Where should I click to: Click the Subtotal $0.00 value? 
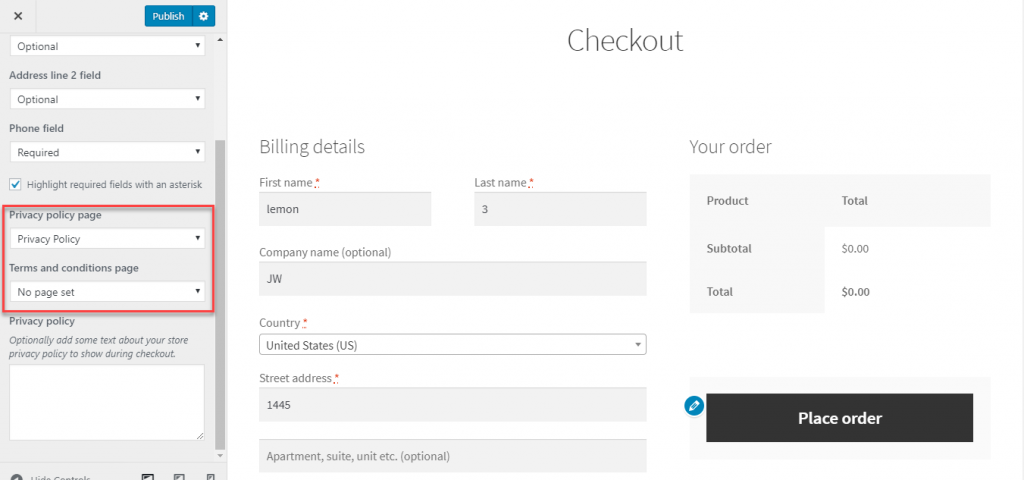click(856, 249)
